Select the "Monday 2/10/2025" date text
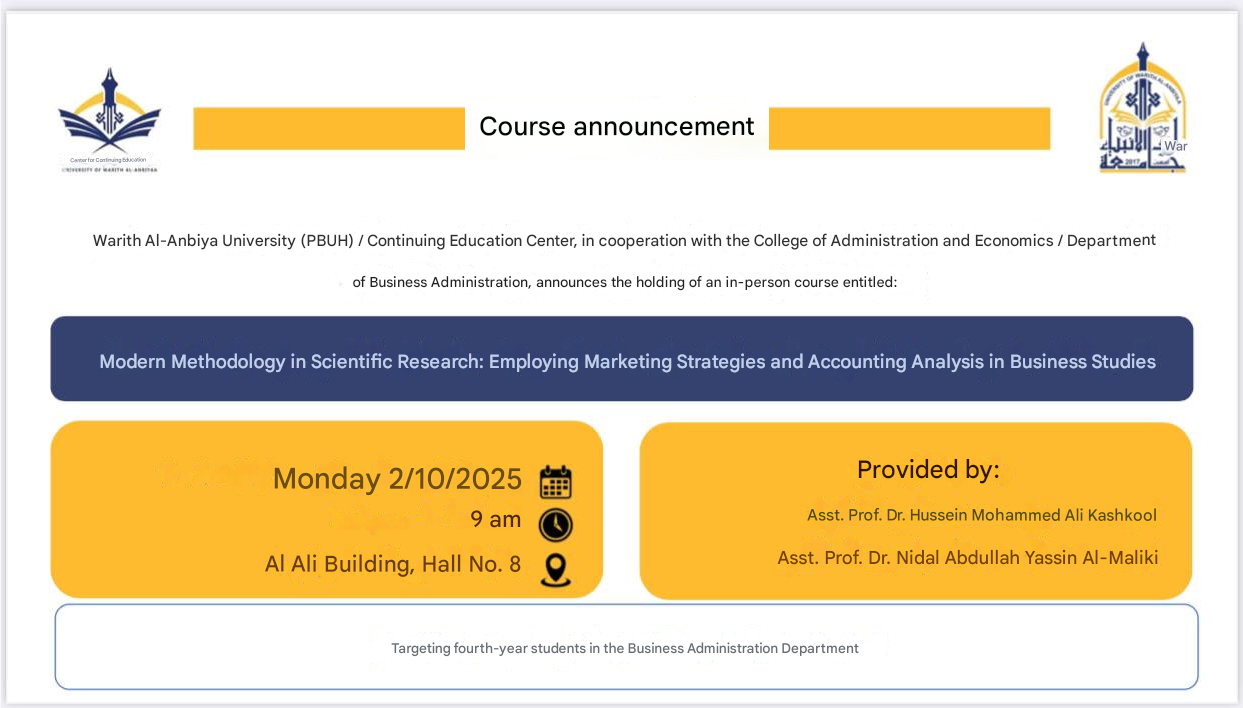 click(x=397, y=479)
